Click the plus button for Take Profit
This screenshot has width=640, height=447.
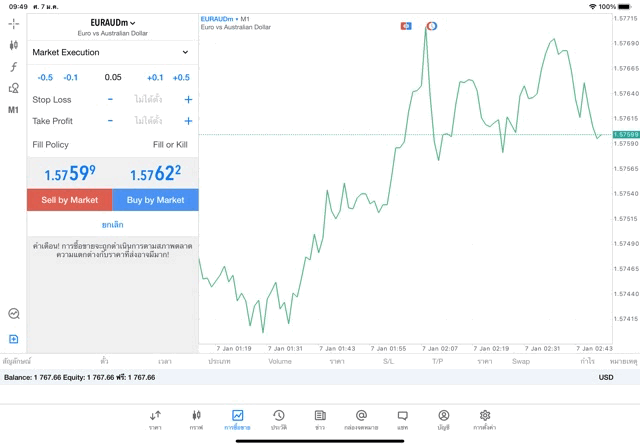pyautogui.click(x=188, y=121)
